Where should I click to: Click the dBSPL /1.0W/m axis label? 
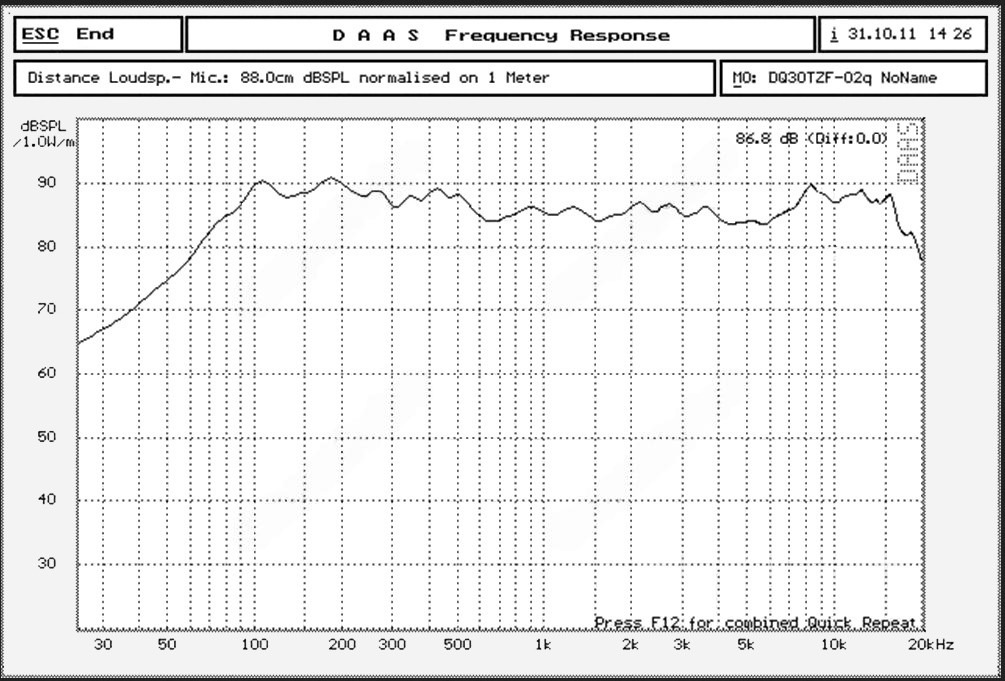(44, 134)
